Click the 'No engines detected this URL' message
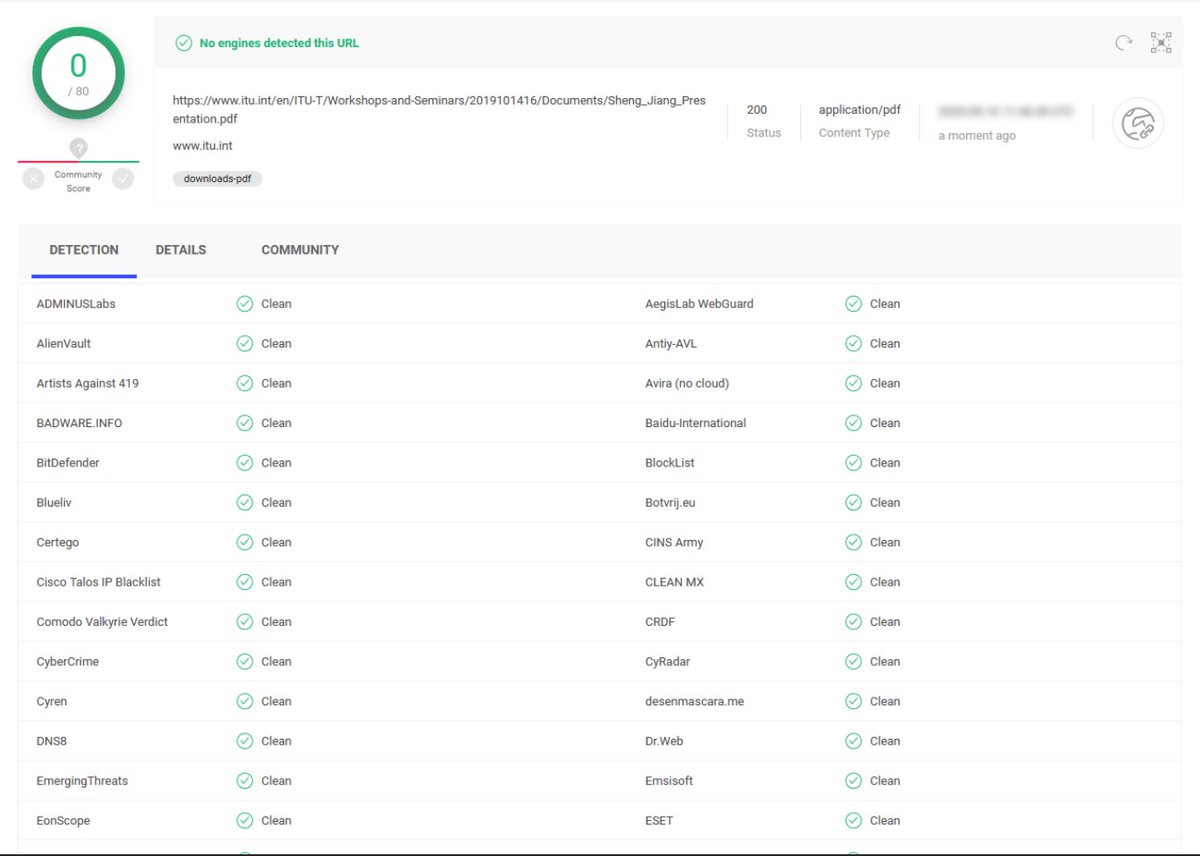The height and width of the screenshot is (856, 1200). pos(279,43)
